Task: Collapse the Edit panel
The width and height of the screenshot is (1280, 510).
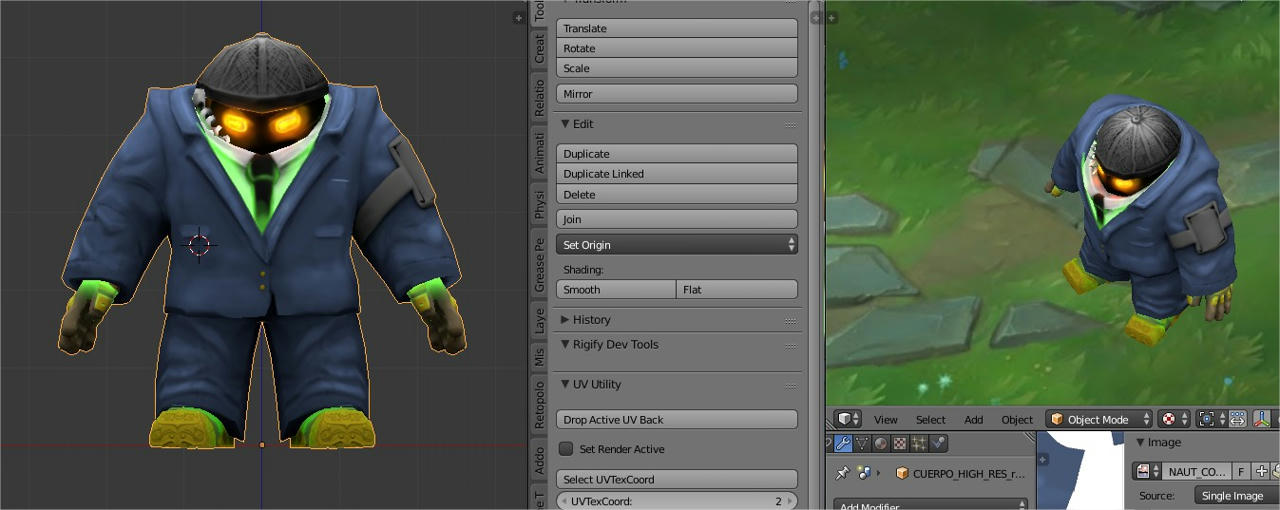Action: [x=565, y=124]
